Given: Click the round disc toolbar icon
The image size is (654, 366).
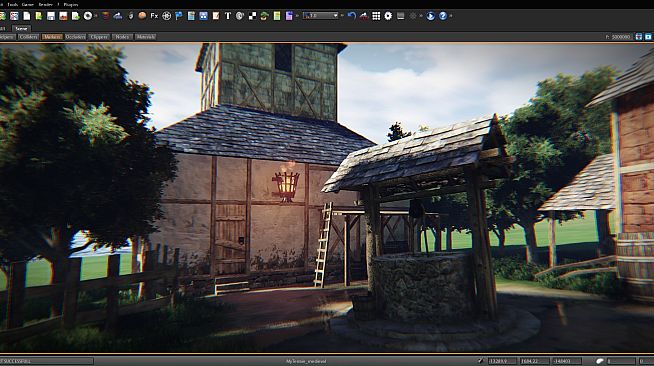Looking at the screenshot, I should tap(88, 16).
